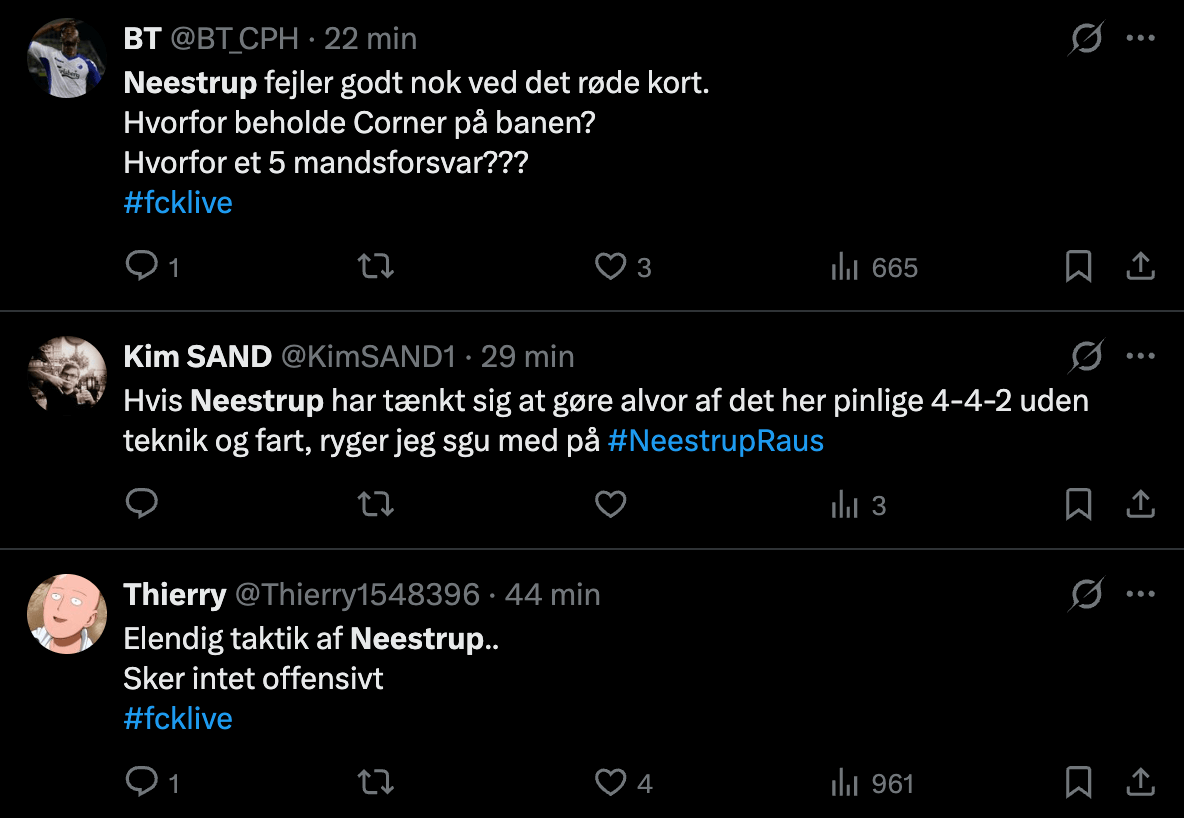Like Kim SAND's 4-4-2 tweet
Viewport: 1184px width, 818px height.
tap(610, 505)
